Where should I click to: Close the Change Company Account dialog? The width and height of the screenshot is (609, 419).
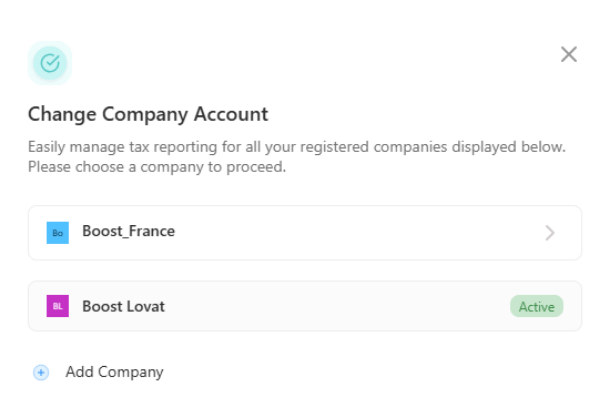569,54
